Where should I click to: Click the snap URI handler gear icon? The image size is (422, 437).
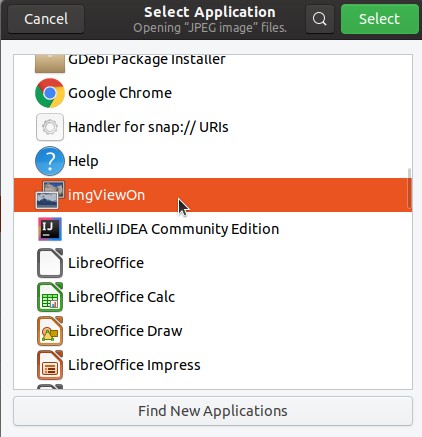pos(50,127)
